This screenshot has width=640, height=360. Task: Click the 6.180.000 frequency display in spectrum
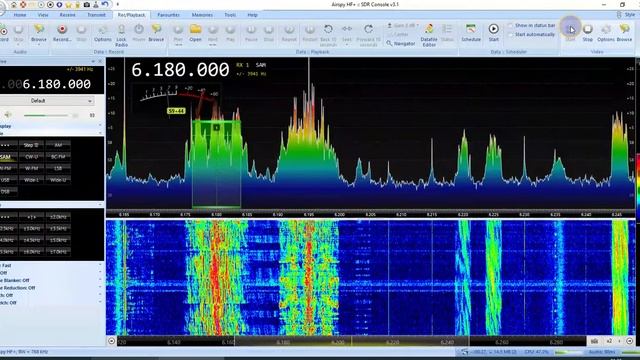click(180, 70)
